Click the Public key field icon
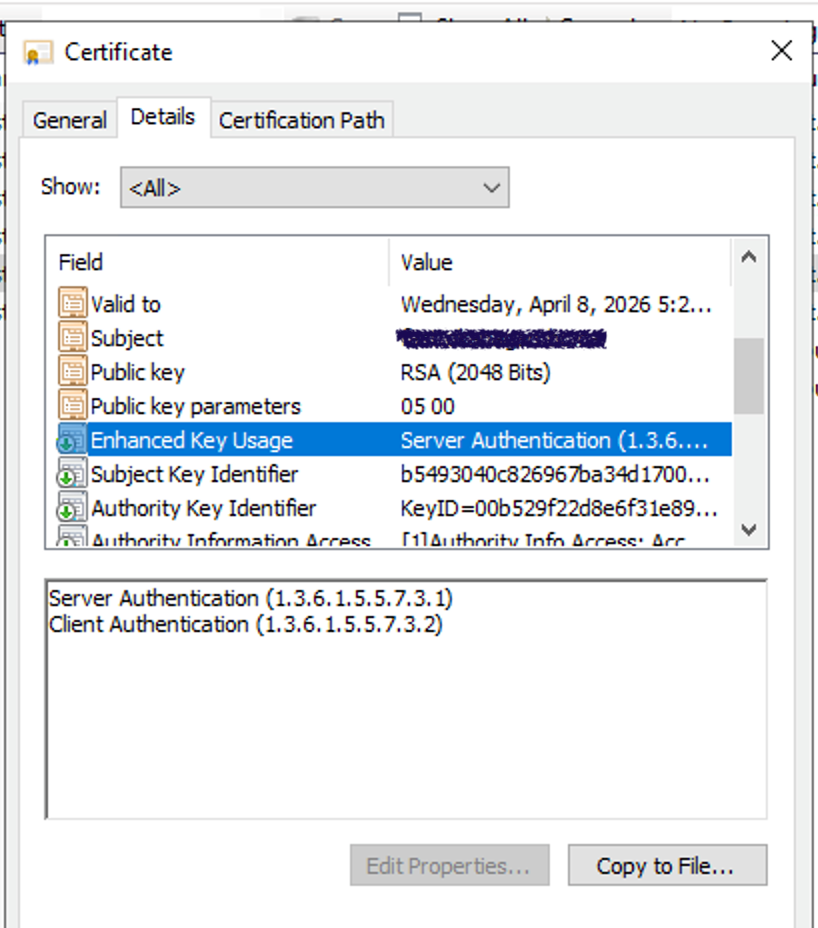This screenshot has height=928, width=818. tap(72, 372)
